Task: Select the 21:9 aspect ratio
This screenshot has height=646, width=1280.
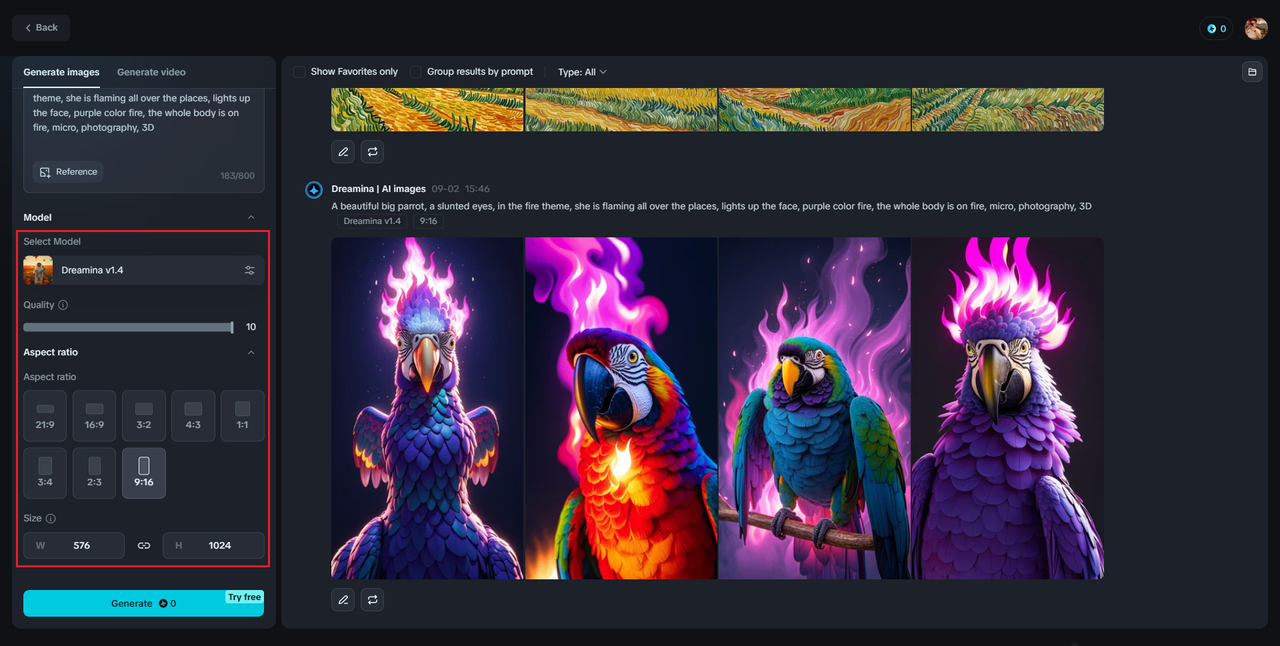Action: (x=45, y=416)
